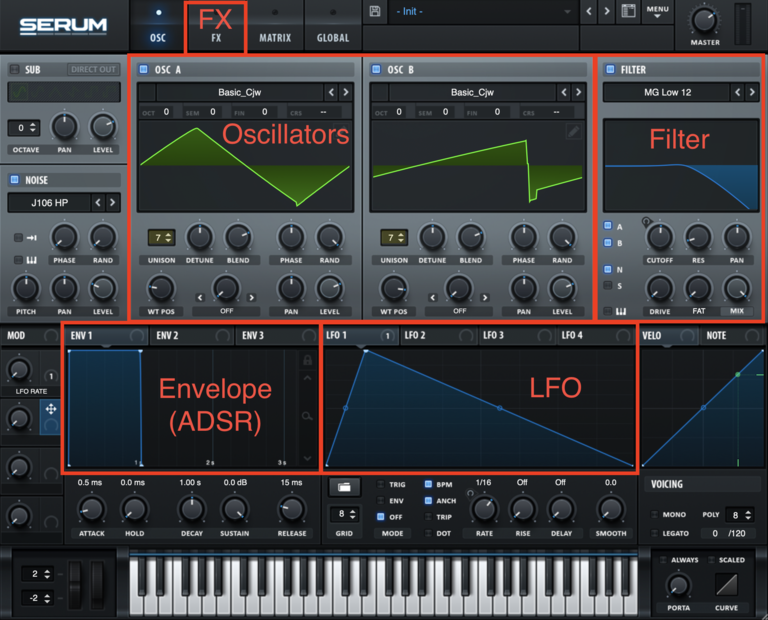This screenshot has width=768, height=620.
Task: Open the preset browser icon
Action: point(628,11)
